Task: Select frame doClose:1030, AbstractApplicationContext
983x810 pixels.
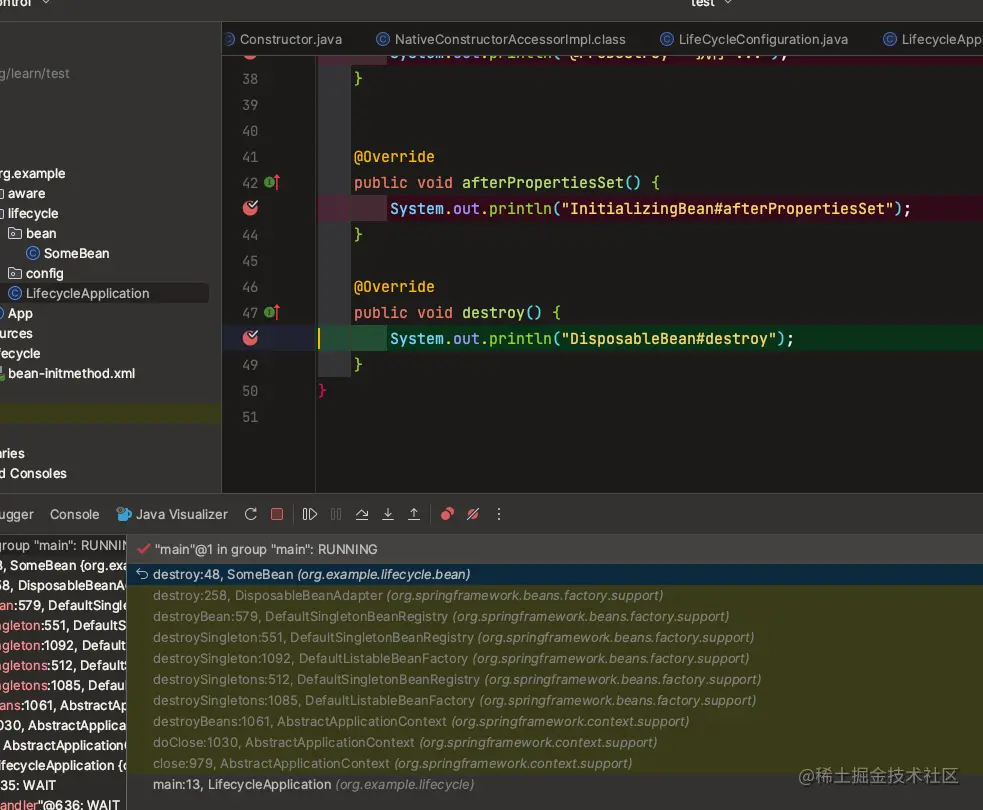Action: (555, 742)
